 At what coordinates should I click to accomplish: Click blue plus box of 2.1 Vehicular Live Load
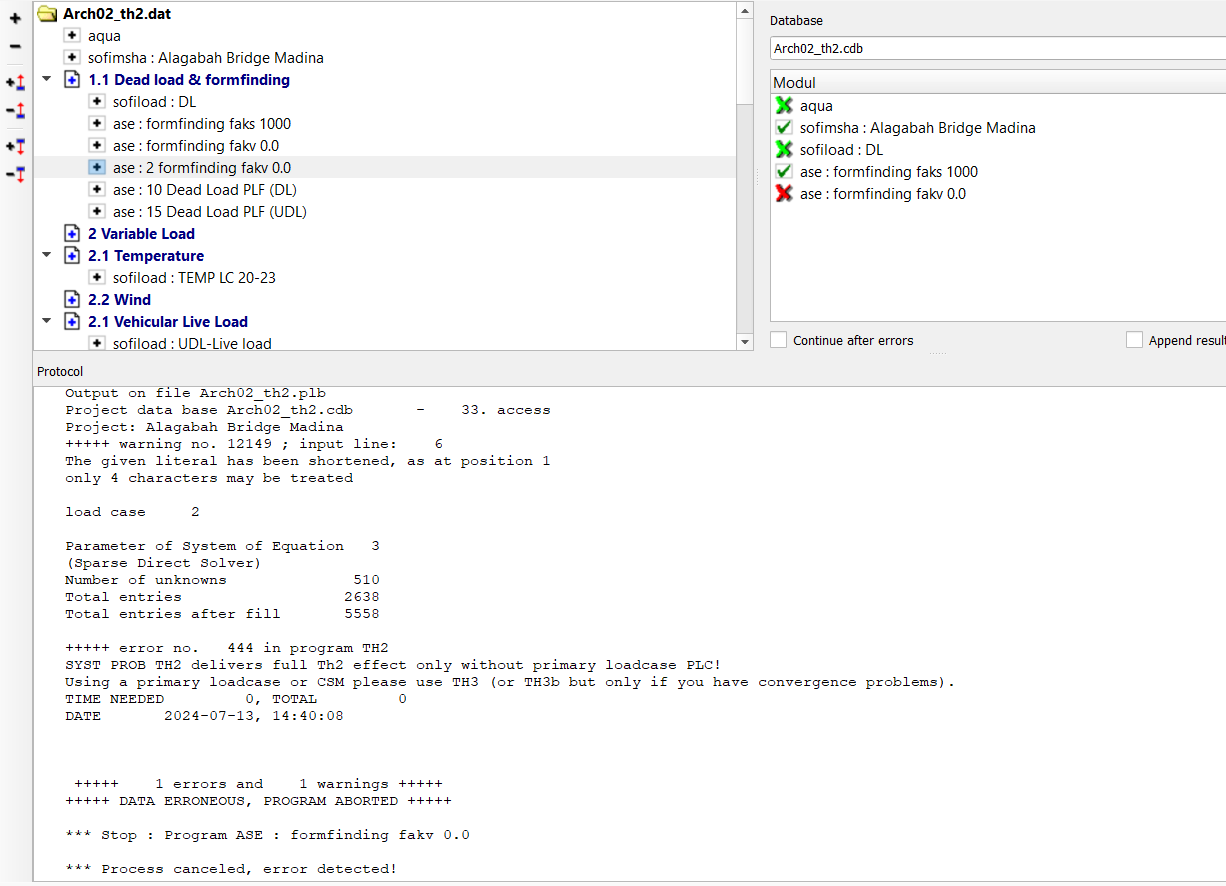(x=72, y=321)
